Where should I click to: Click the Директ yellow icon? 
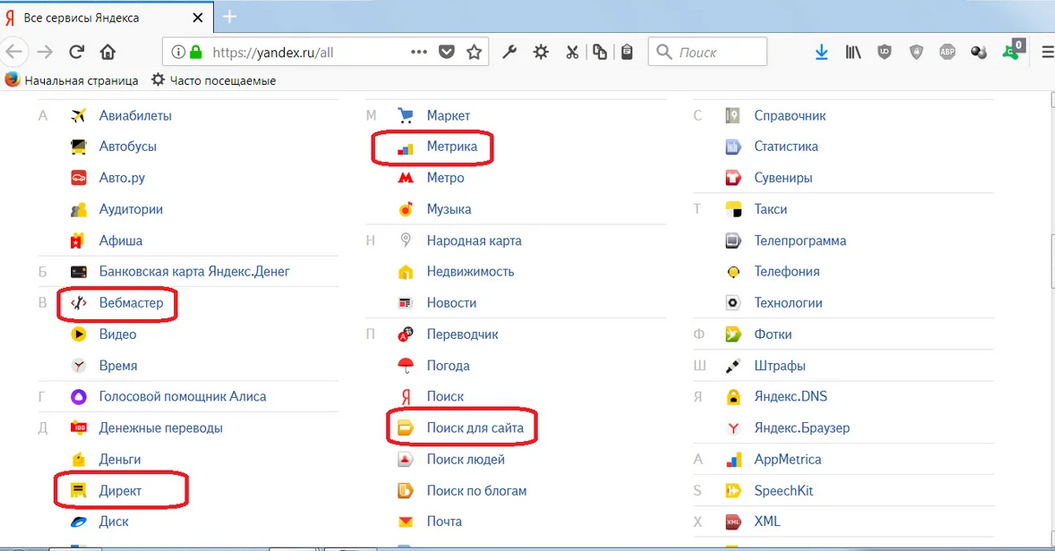tap(79, 490)
